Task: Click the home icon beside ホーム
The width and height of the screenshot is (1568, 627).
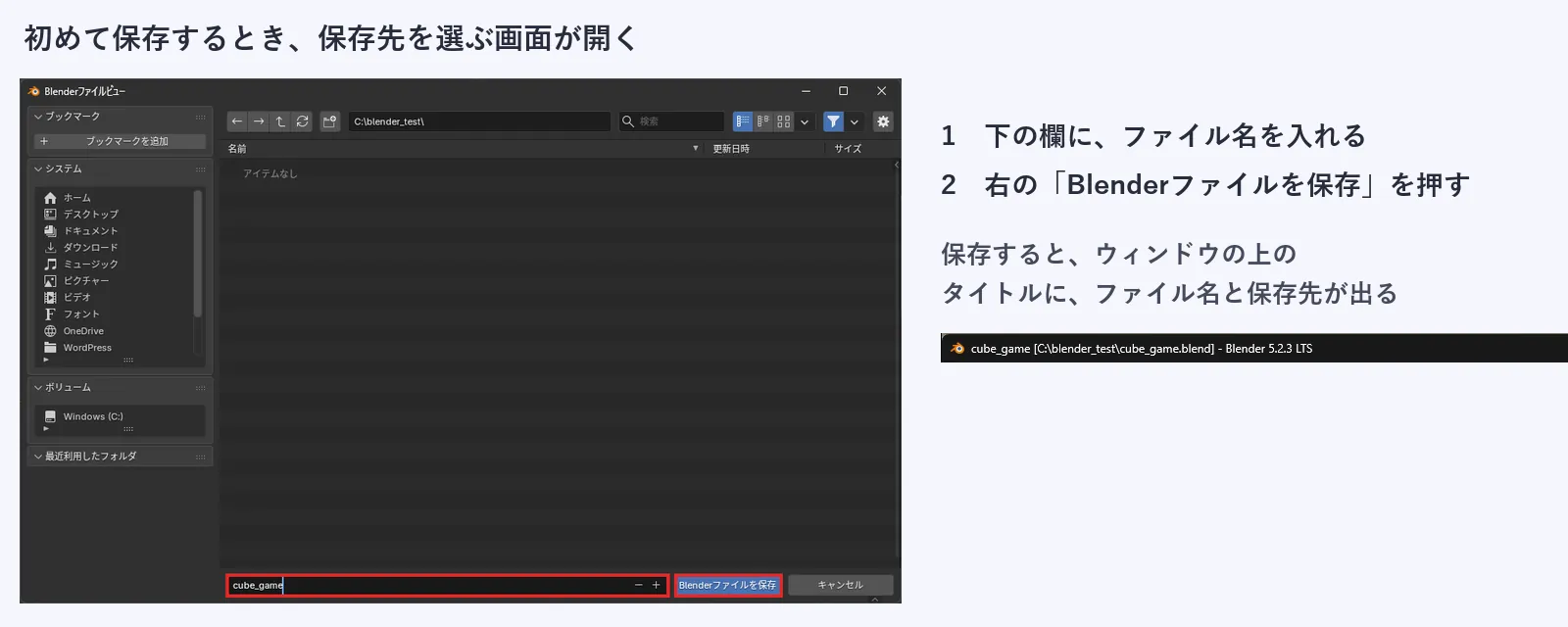Action: click(x=50, y=198)
